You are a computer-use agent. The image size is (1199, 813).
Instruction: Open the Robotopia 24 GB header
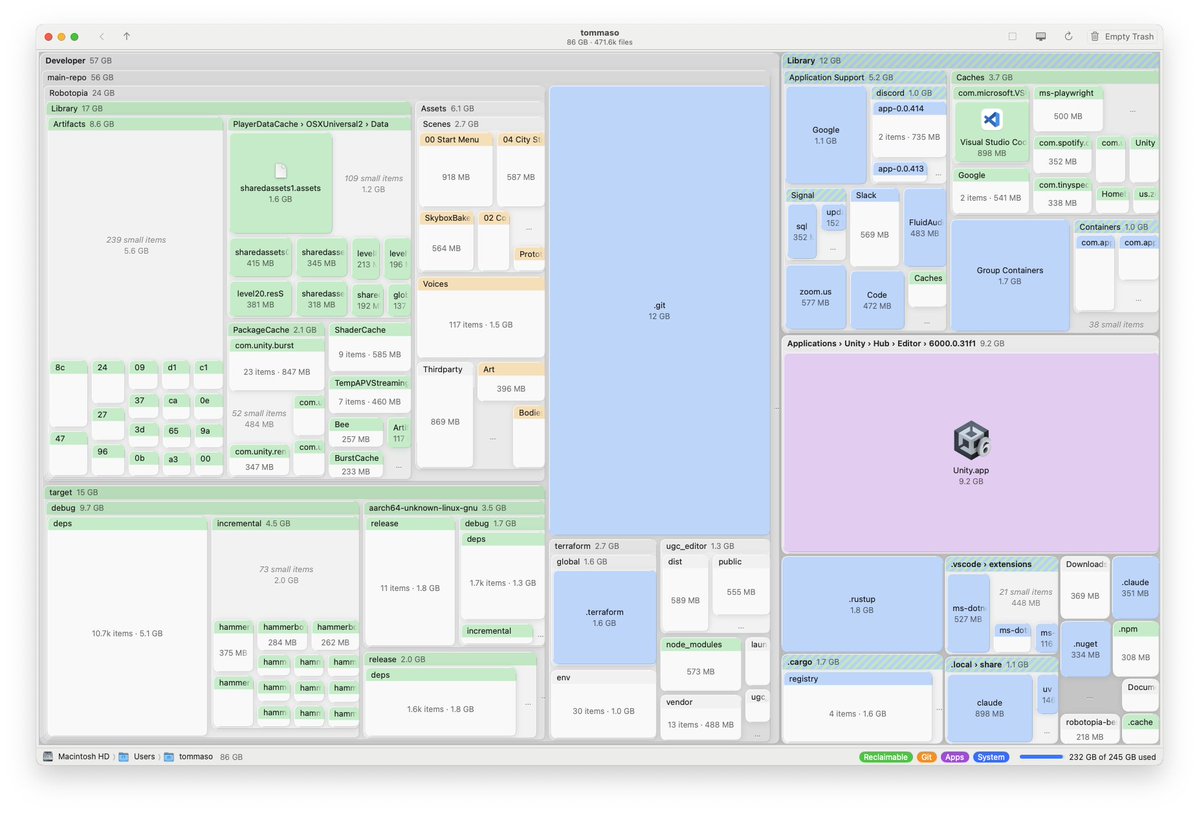(295, 93)
